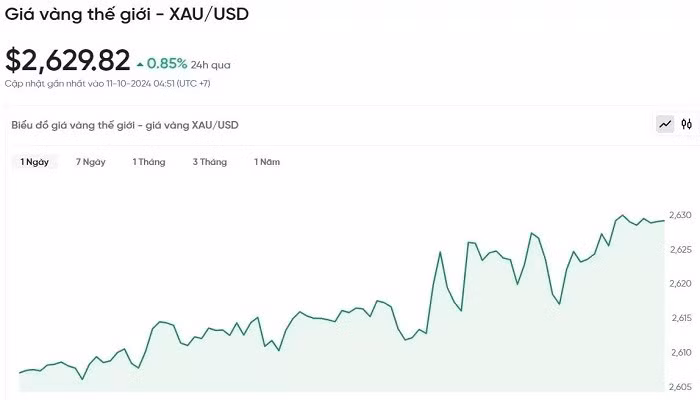This screenshot has width=700, height=400.
Task: Click green up-arrow beside 0.85%
Action: click(140, 64)
